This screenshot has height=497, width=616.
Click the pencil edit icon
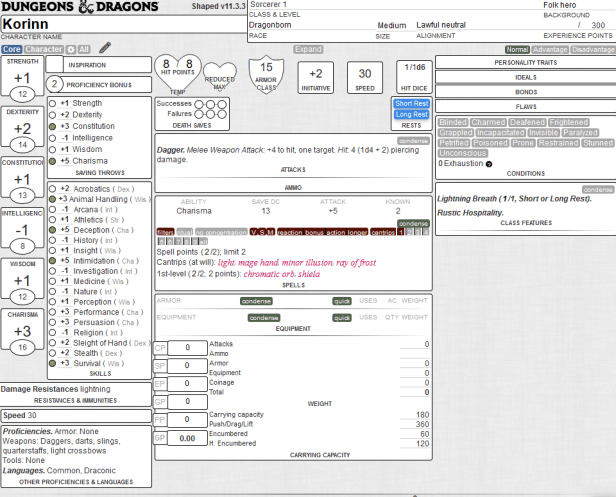tap(105, 48)
